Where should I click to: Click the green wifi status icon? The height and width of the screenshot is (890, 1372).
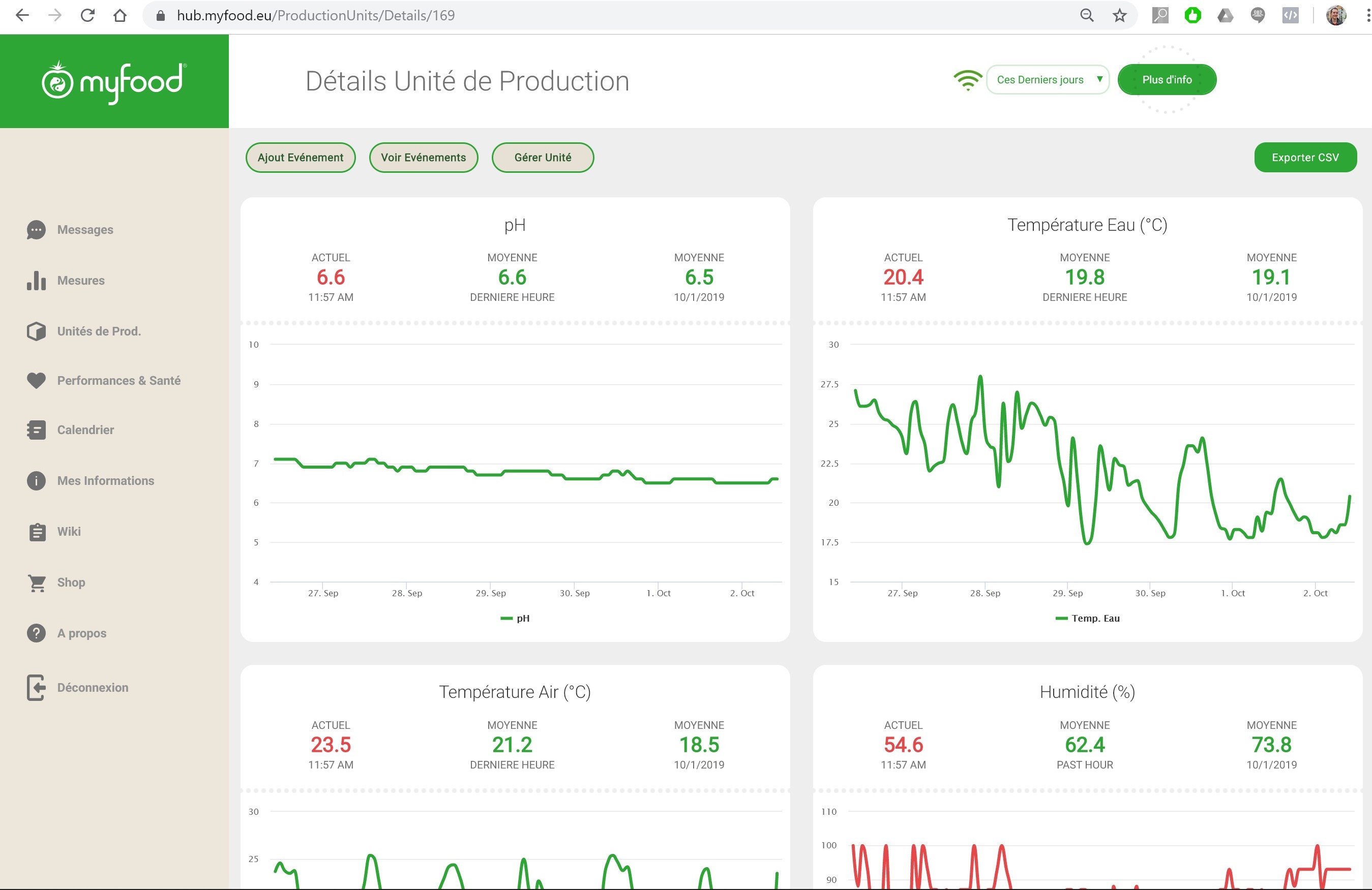pyautogui.click(x=967, y=80)
